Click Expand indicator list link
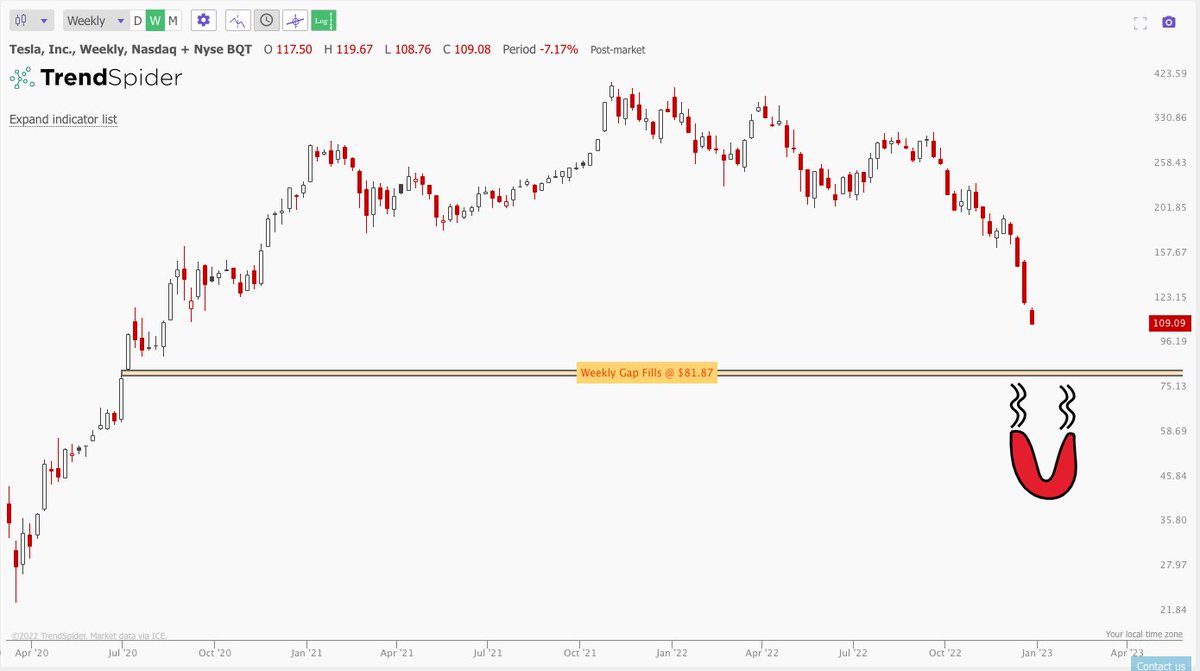1200x671 pixels. point(63,119)
